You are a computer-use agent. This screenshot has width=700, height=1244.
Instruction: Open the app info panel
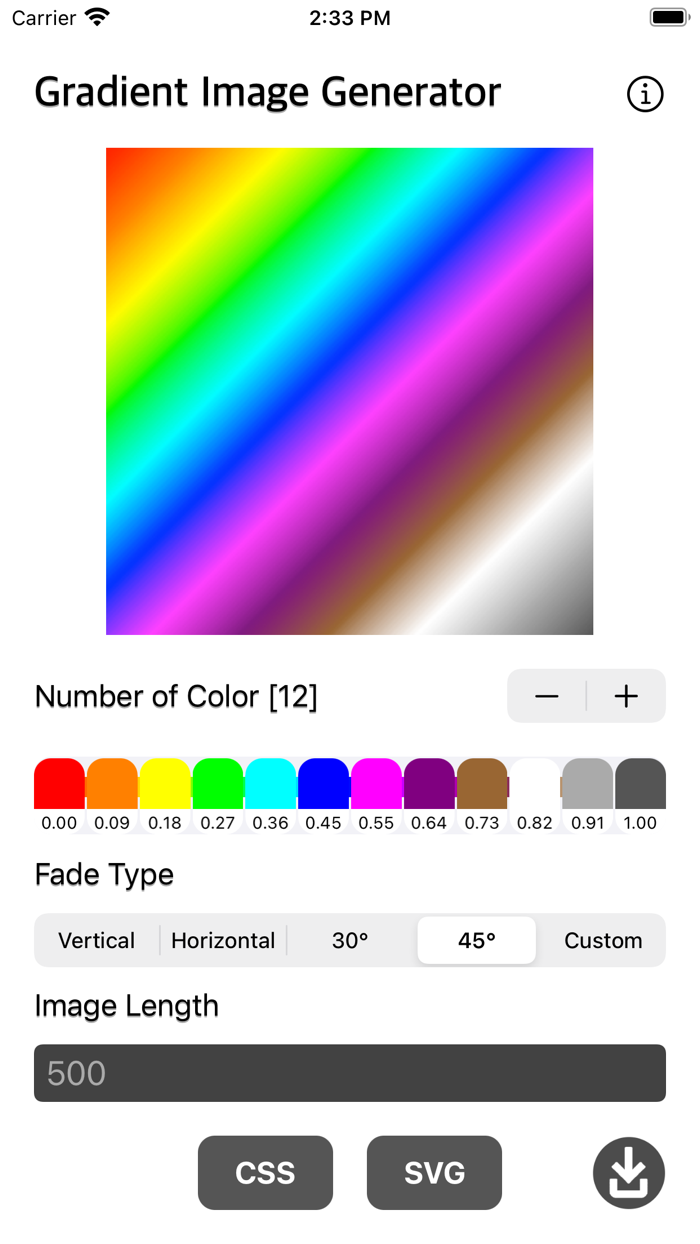click(x=645, y=95)
